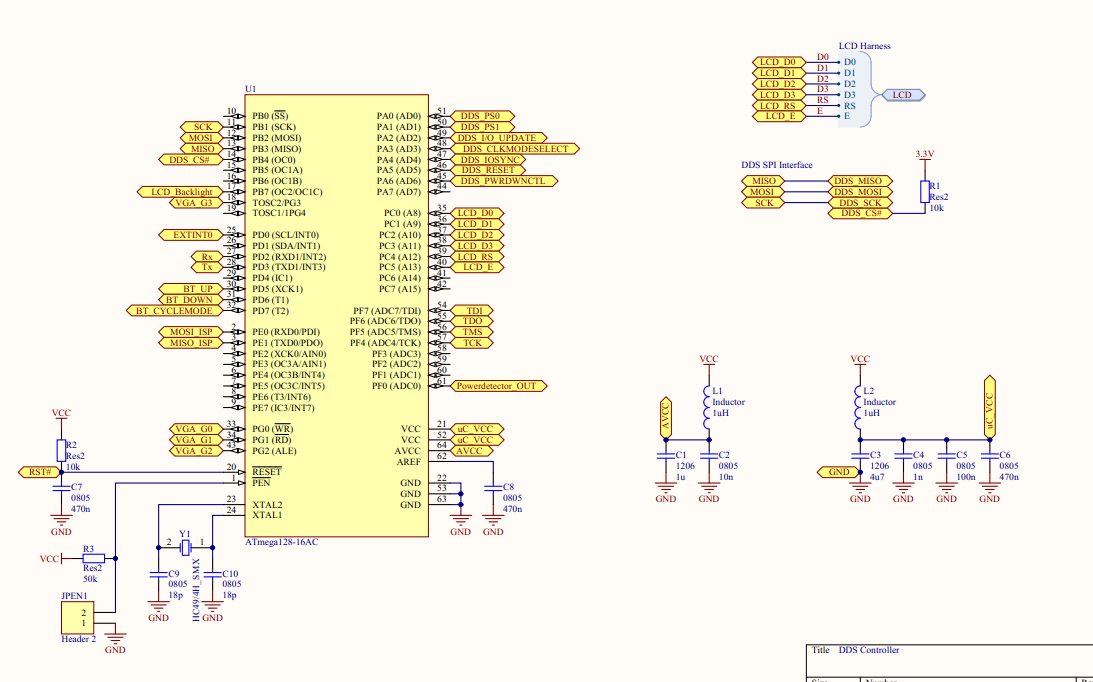Select the DDS_CLKMODESELECT port
The width and height of the screenshot is (1093, 682).
pyautogui.click(x=515, y=149)
